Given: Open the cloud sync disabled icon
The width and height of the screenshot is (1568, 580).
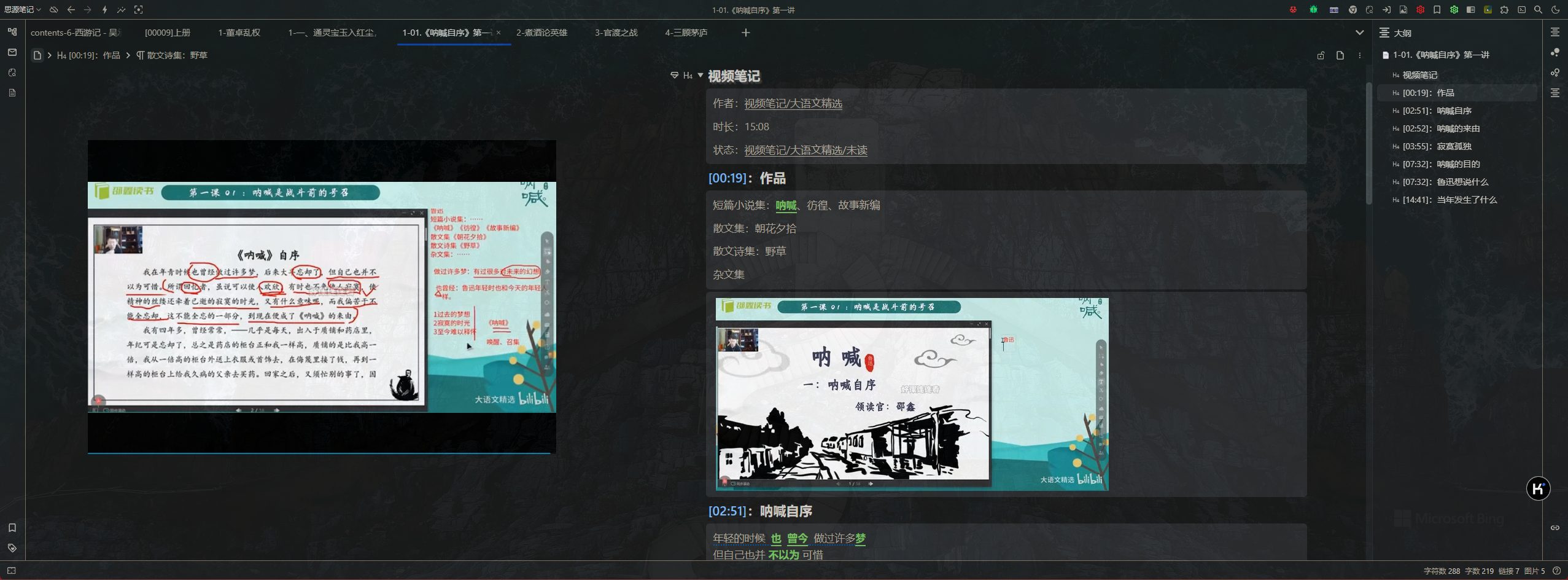Looking at the screenshot, I should pyautogui.click(x=54, y=10).
